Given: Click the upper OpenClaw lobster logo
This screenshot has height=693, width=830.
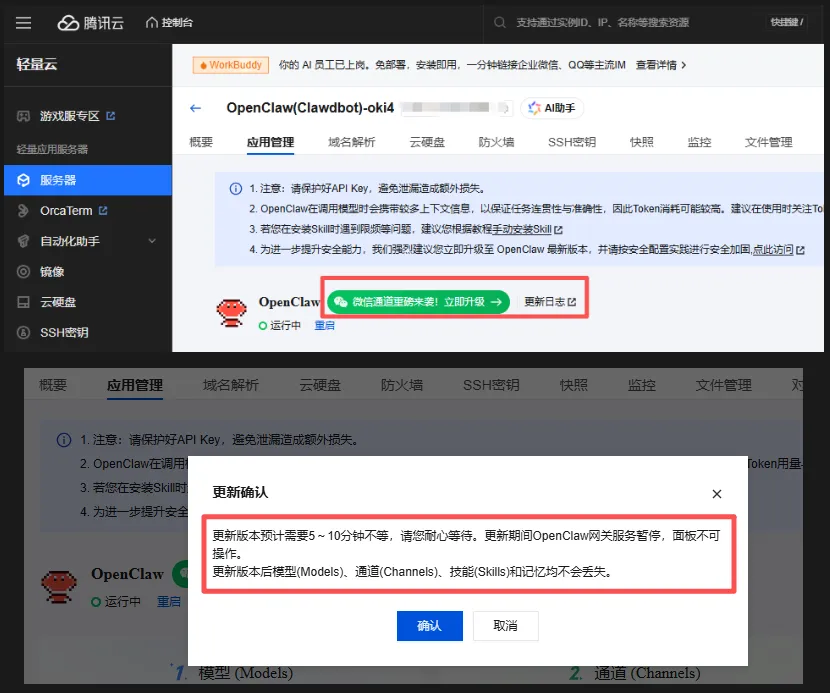Looking at the screenshot, I should (x=231, y=312).
